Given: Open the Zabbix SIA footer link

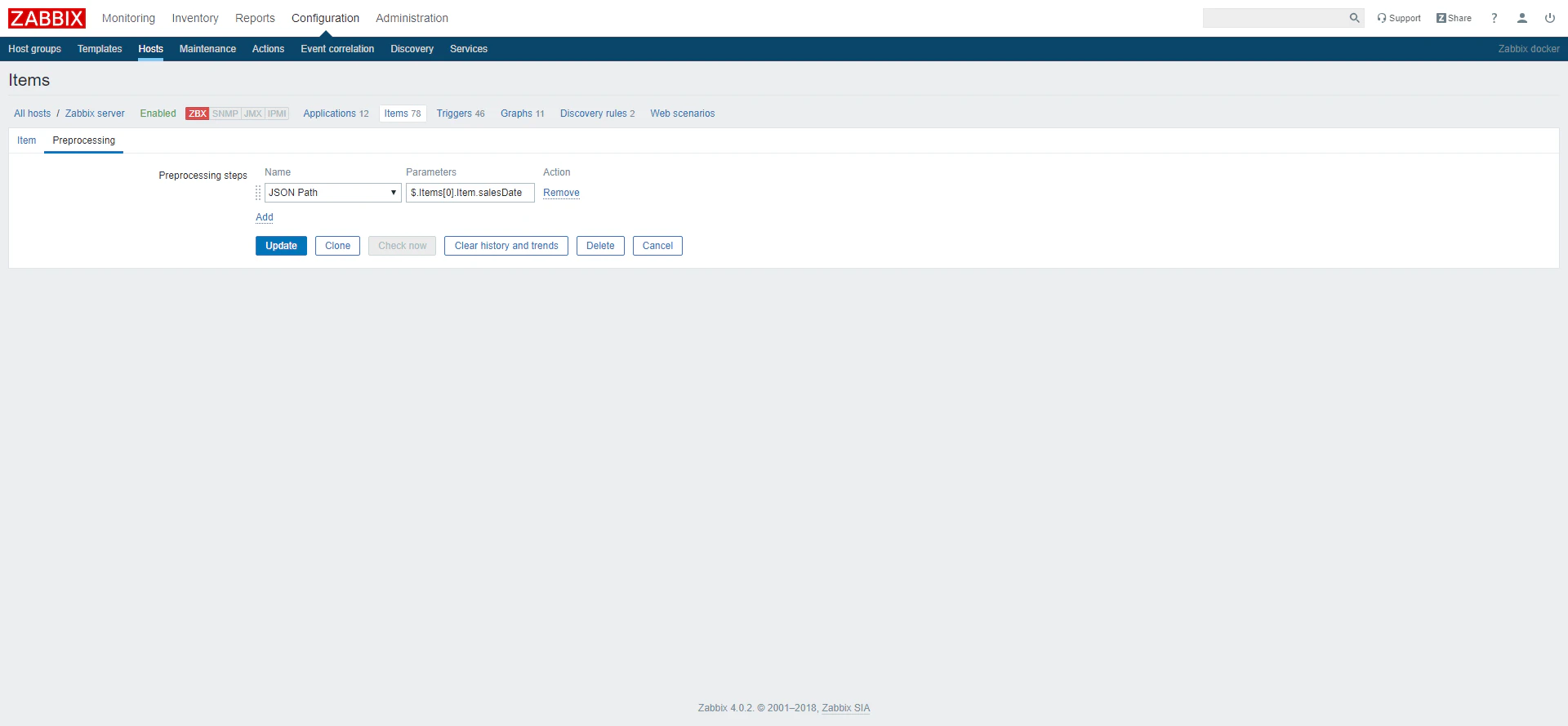Looking at the screenshot, I should pyautogui.click(x=845, y=708).
